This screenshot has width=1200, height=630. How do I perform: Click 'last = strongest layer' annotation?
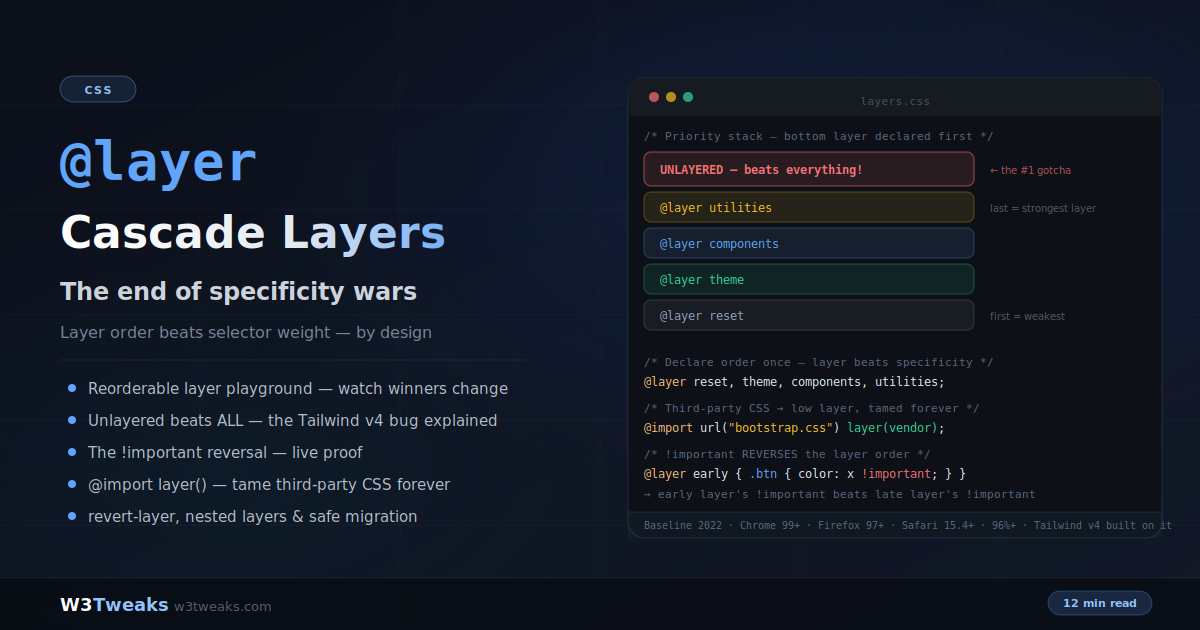point(1043,208)
